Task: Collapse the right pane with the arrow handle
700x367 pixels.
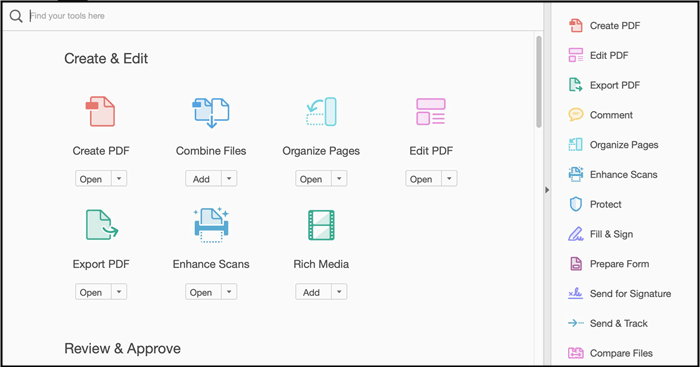Action: tap(547, 190)
